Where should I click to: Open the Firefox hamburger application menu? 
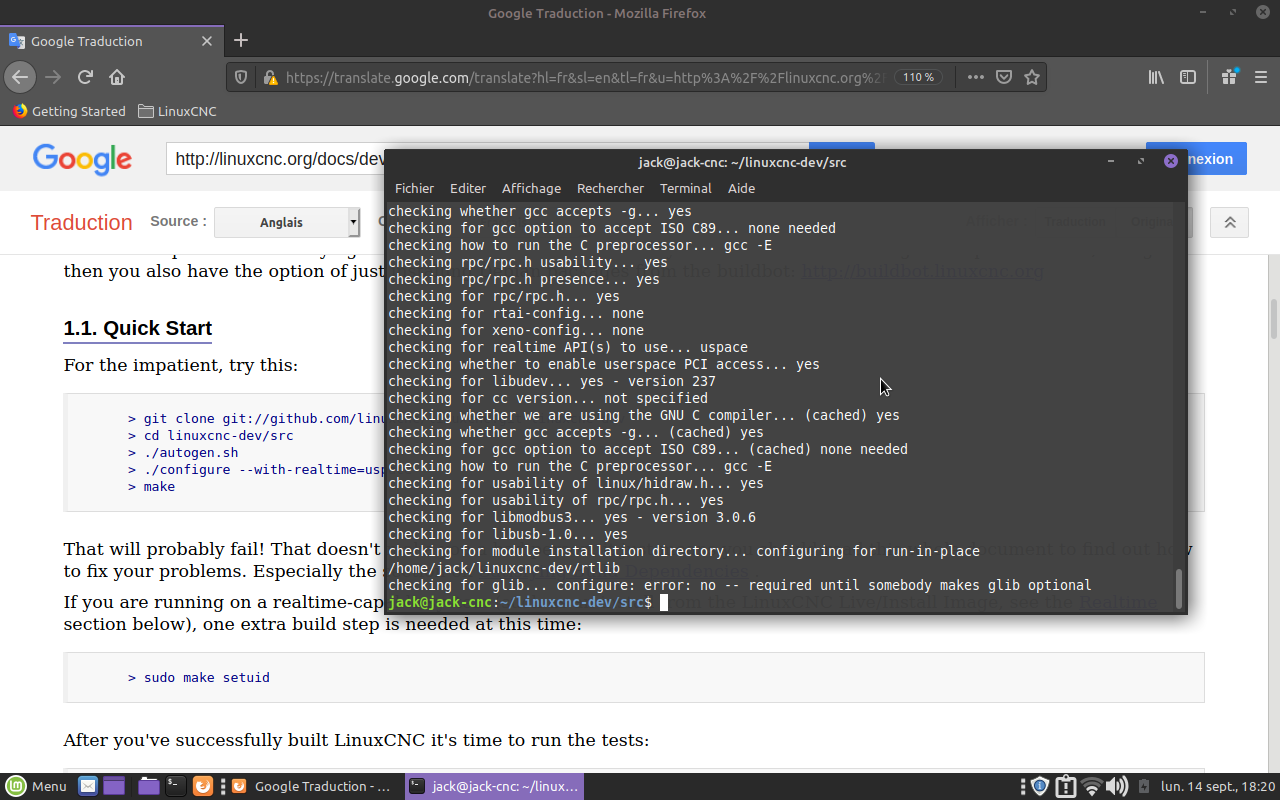(1261, 77)
